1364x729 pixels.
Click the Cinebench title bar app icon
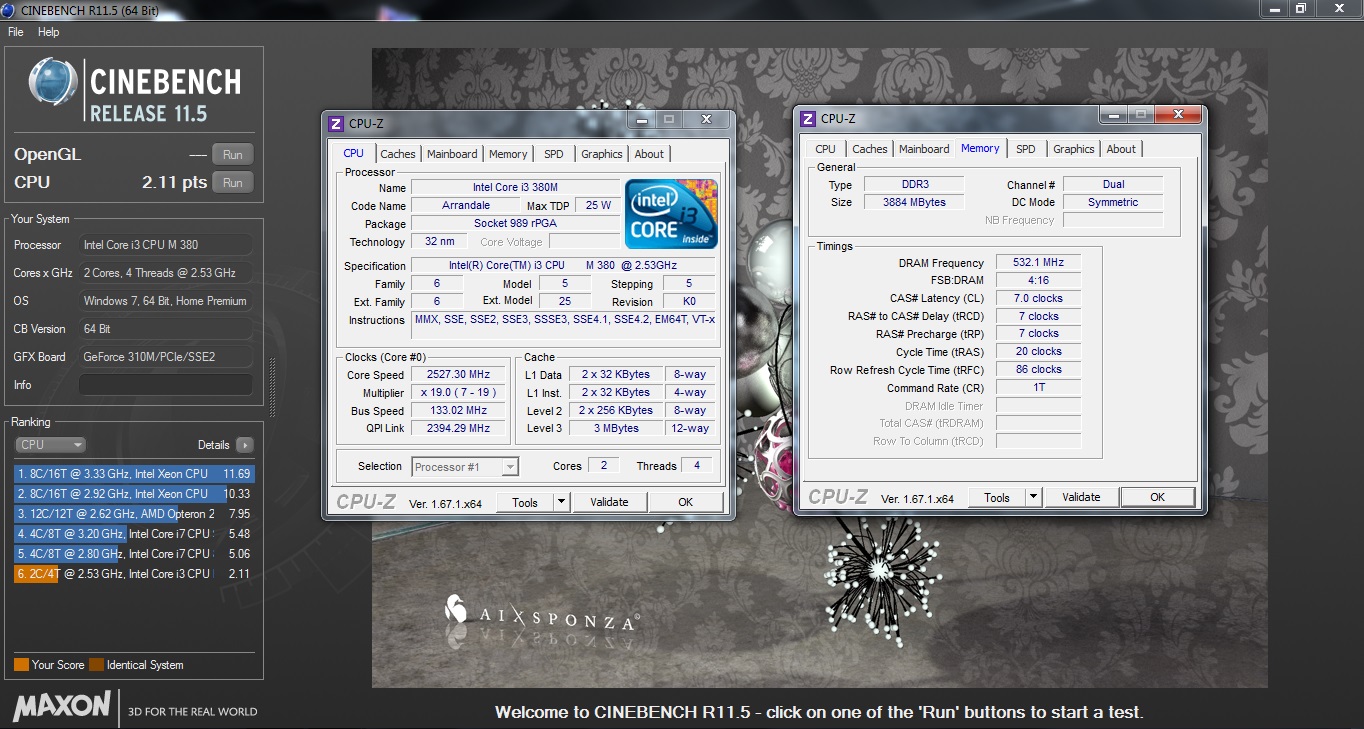point(10,9)
